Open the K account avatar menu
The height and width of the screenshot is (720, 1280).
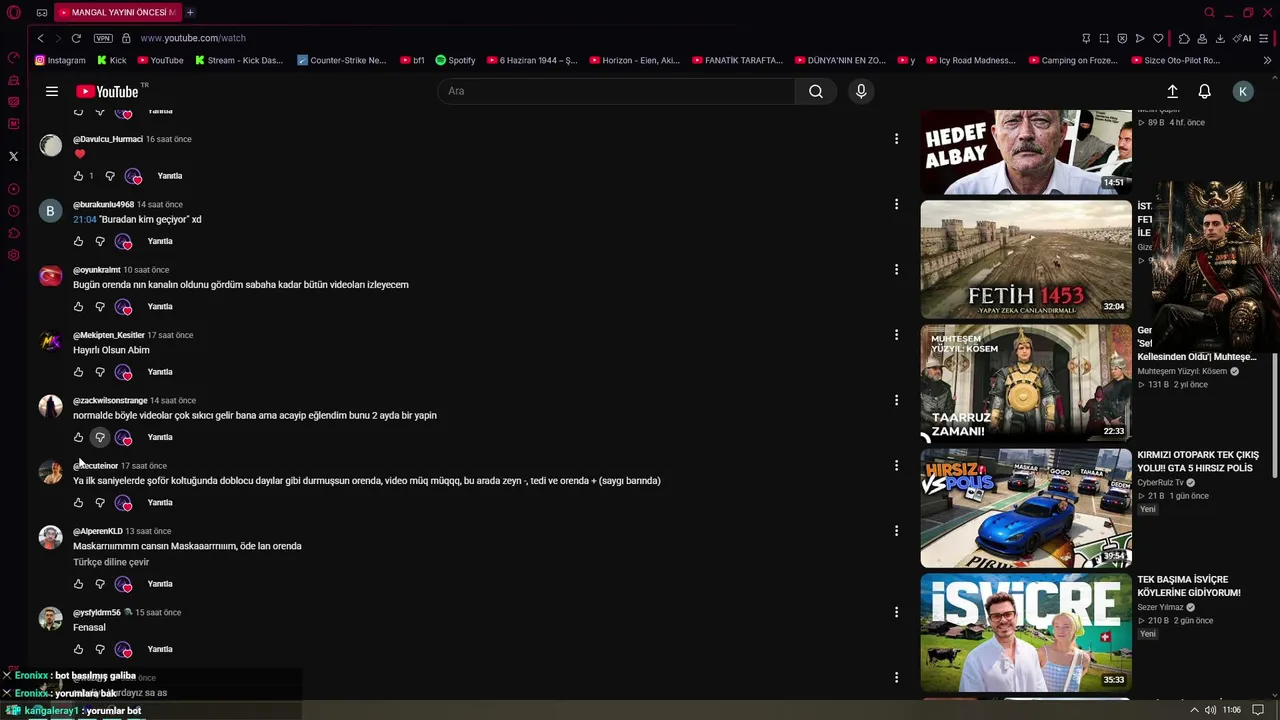[1243, 91]
